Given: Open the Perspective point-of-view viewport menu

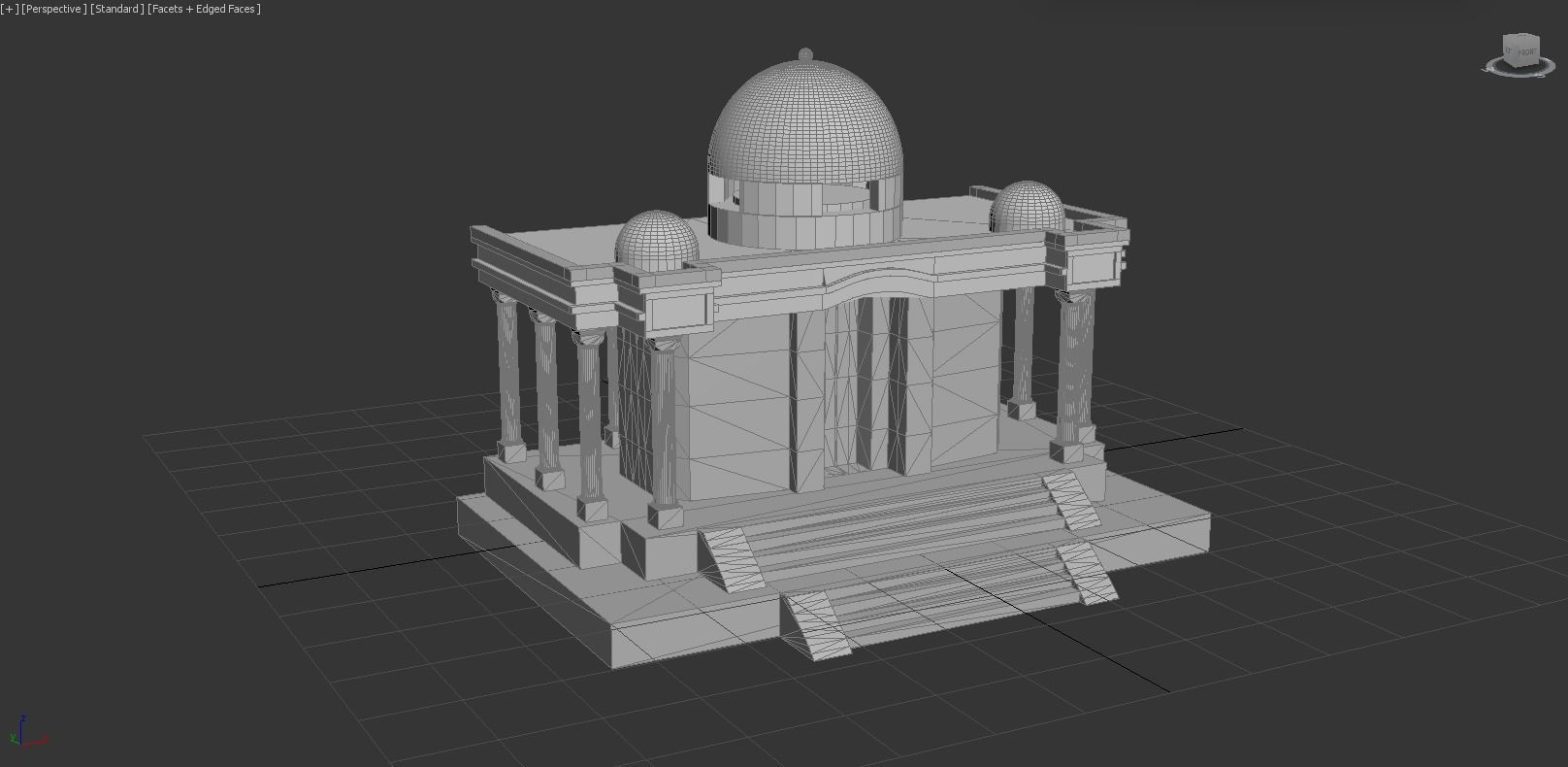Looking at the screenshot, I should [x=53, y=9].
